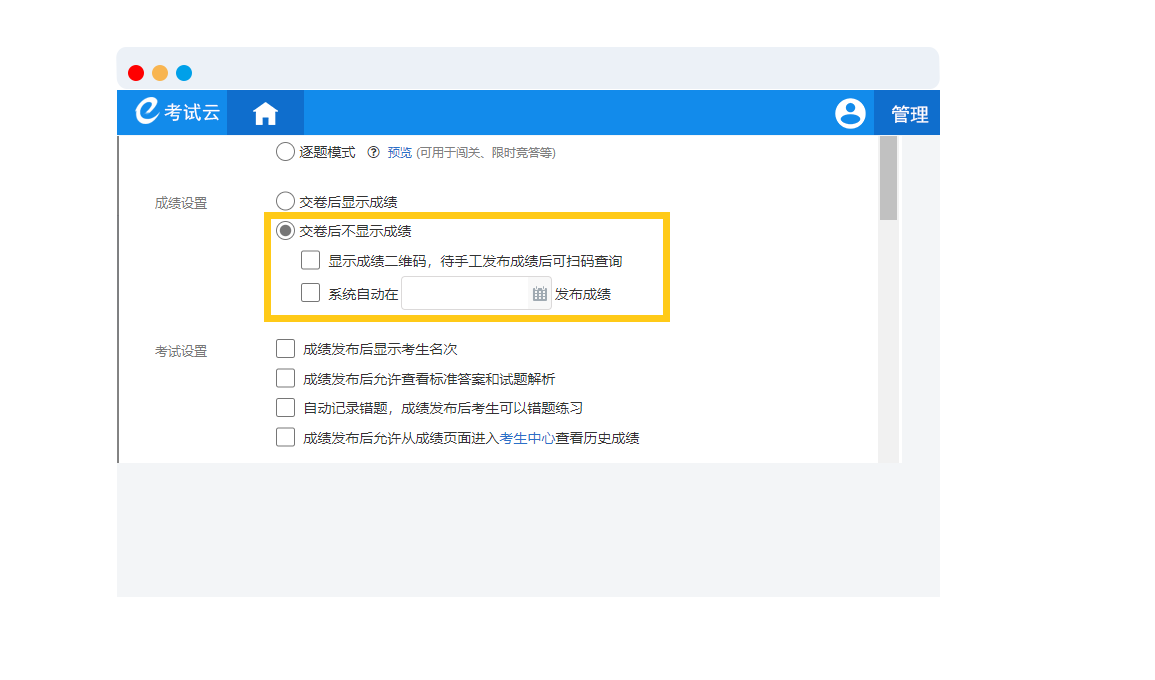
Task: Click the orange window dot
Action: pos(160,73)
